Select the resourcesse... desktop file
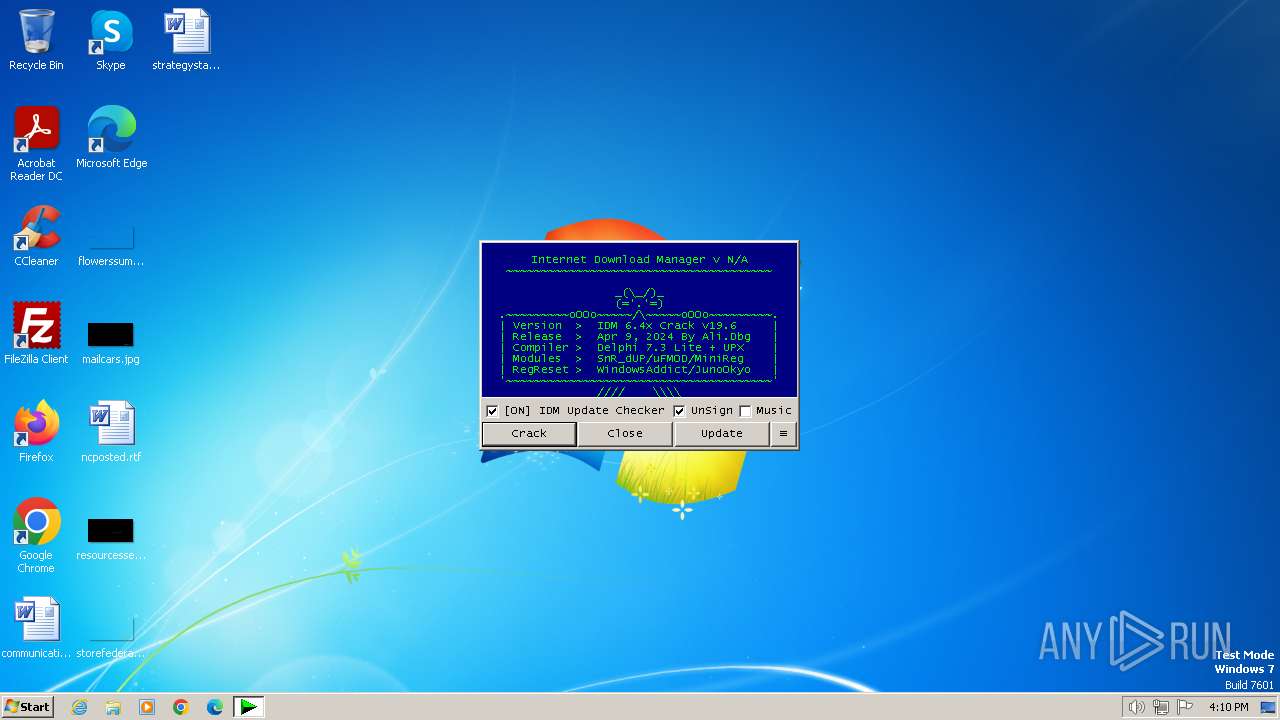Viewport: 1280px width, 720px height. 111,539
